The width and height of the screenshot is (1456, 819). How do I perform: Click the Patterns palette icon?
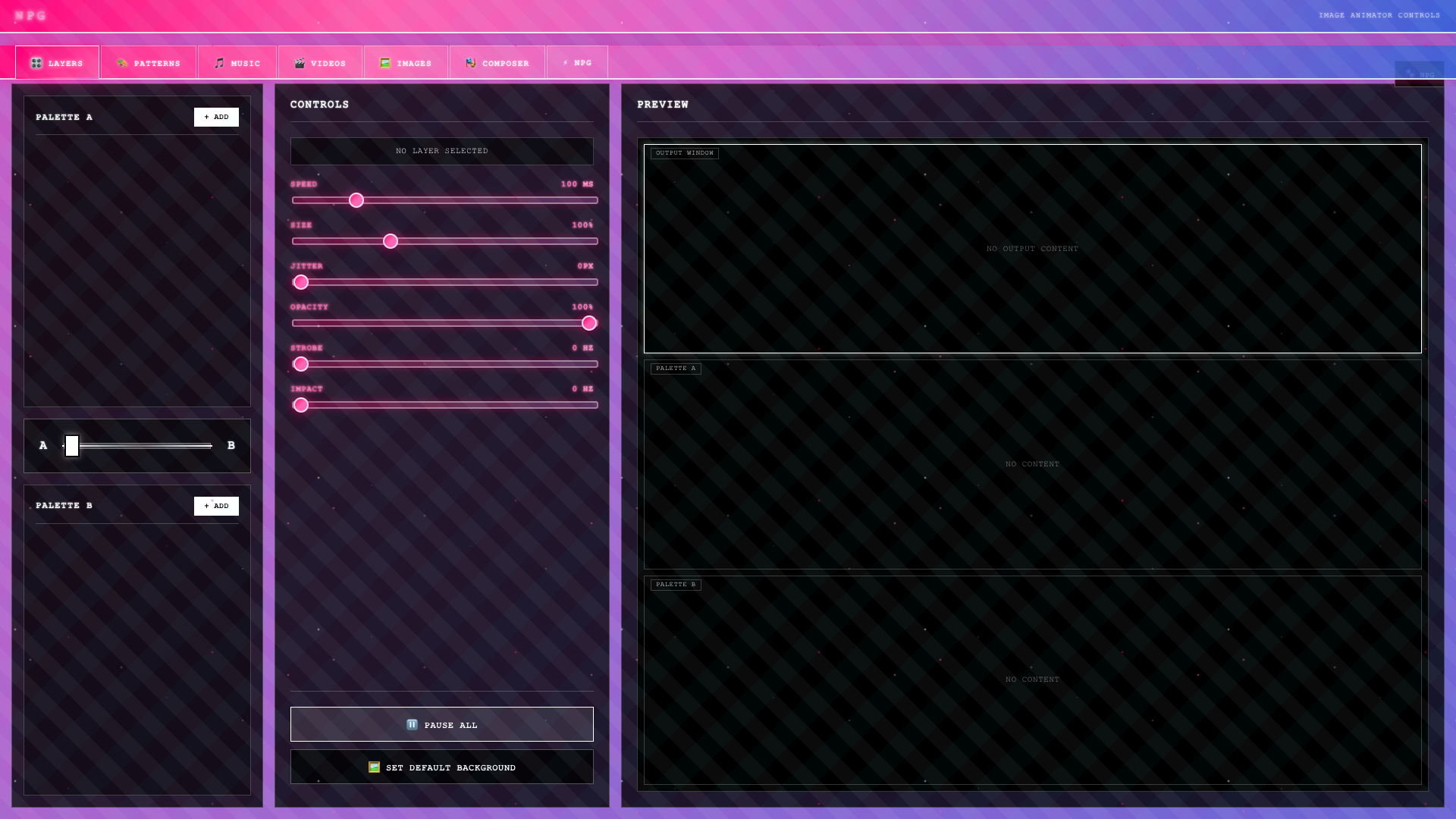pyautogui.click(x=122, y=64)
